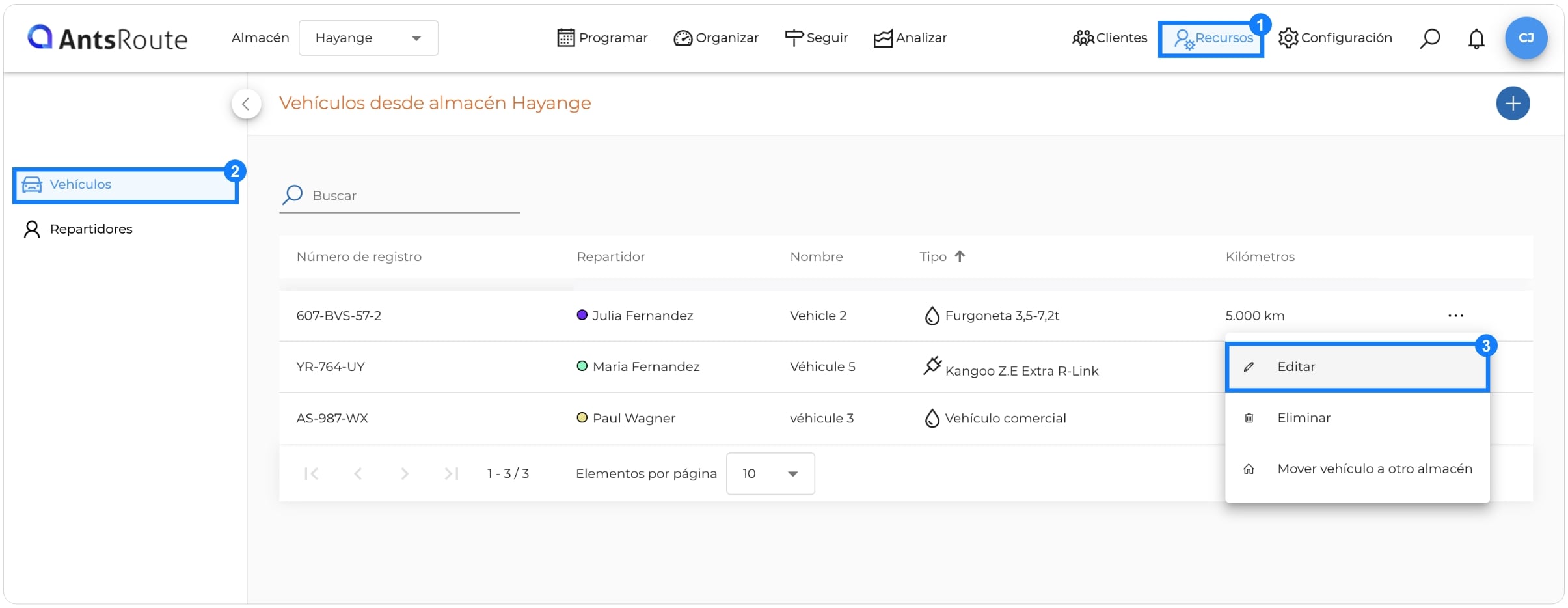Screen dimensions: 1568x608
Task: Select registration YR-764-UY
Action: 331,366
